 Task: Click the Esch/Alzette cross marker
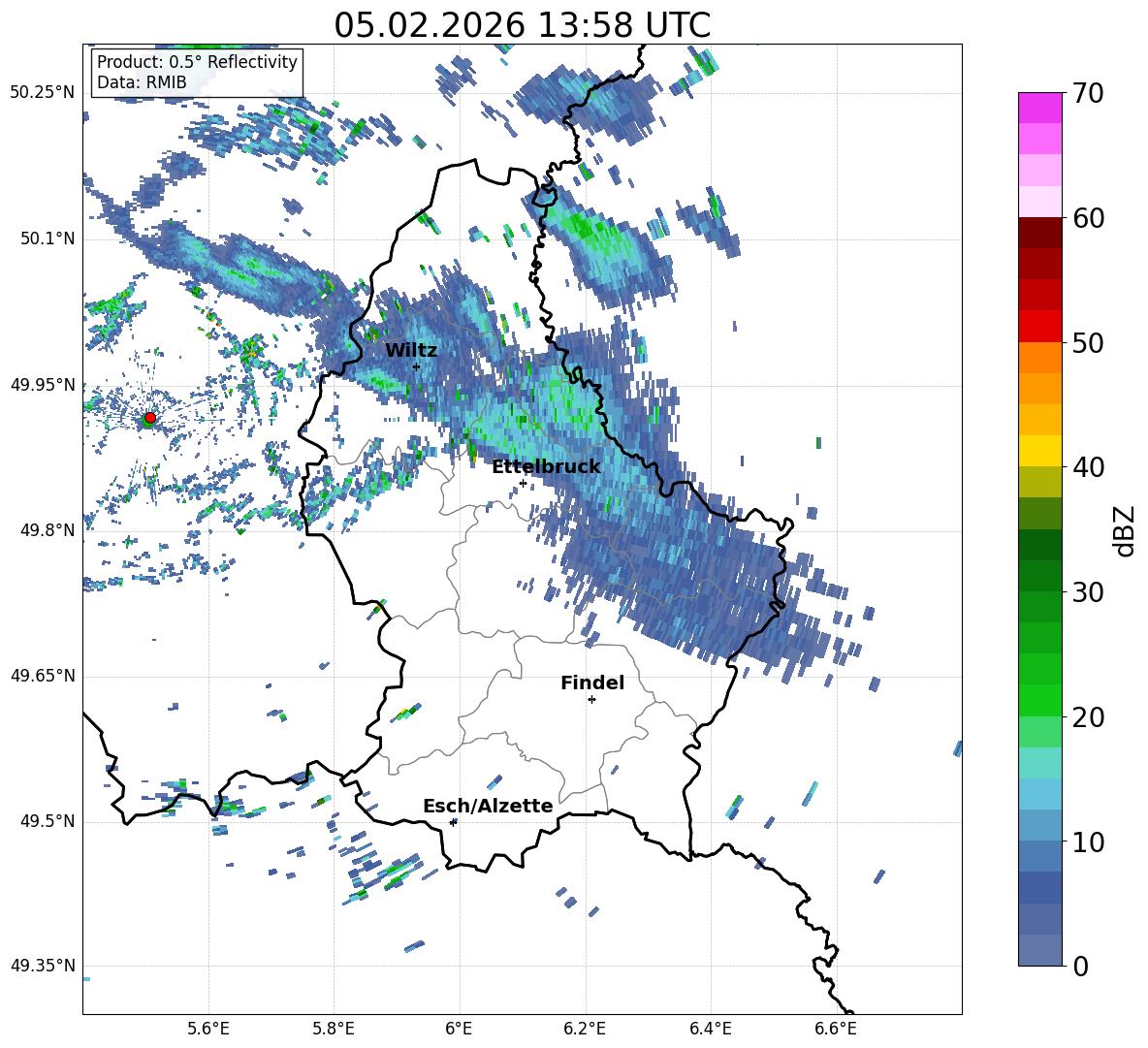[x=453, y=822]
